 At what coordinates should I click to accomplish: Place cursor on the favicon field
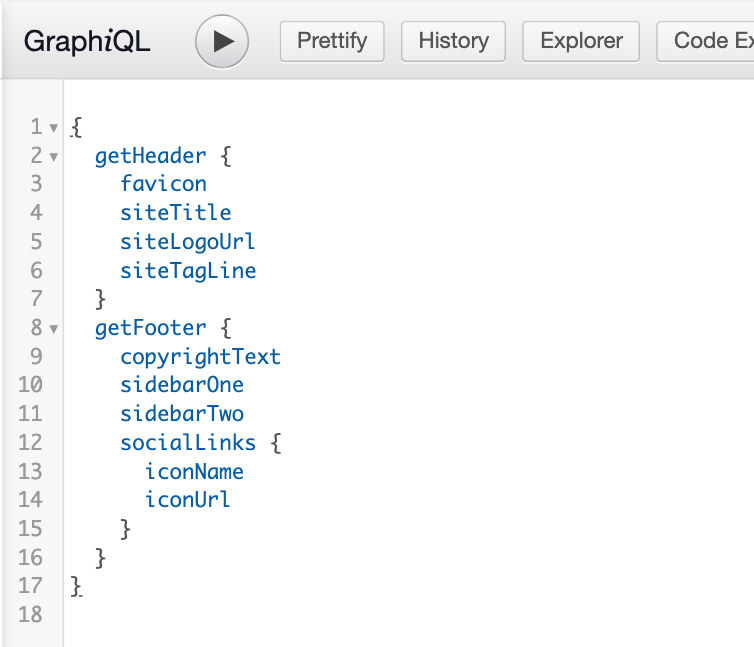pyautogui.click(x=163, y=184)
